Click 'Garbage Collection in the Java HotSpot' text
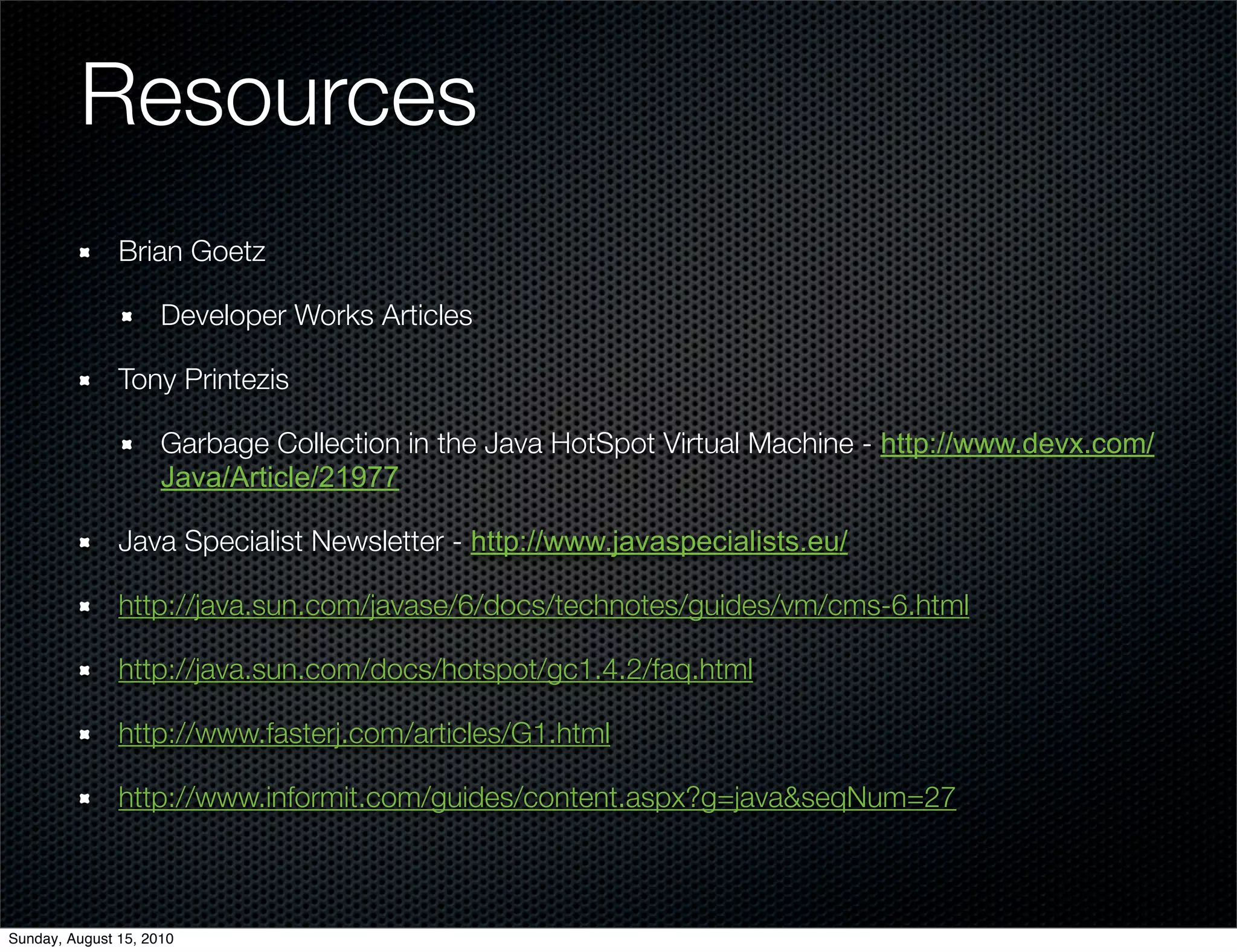This screenshot has width=1237, height=952. 408,444
